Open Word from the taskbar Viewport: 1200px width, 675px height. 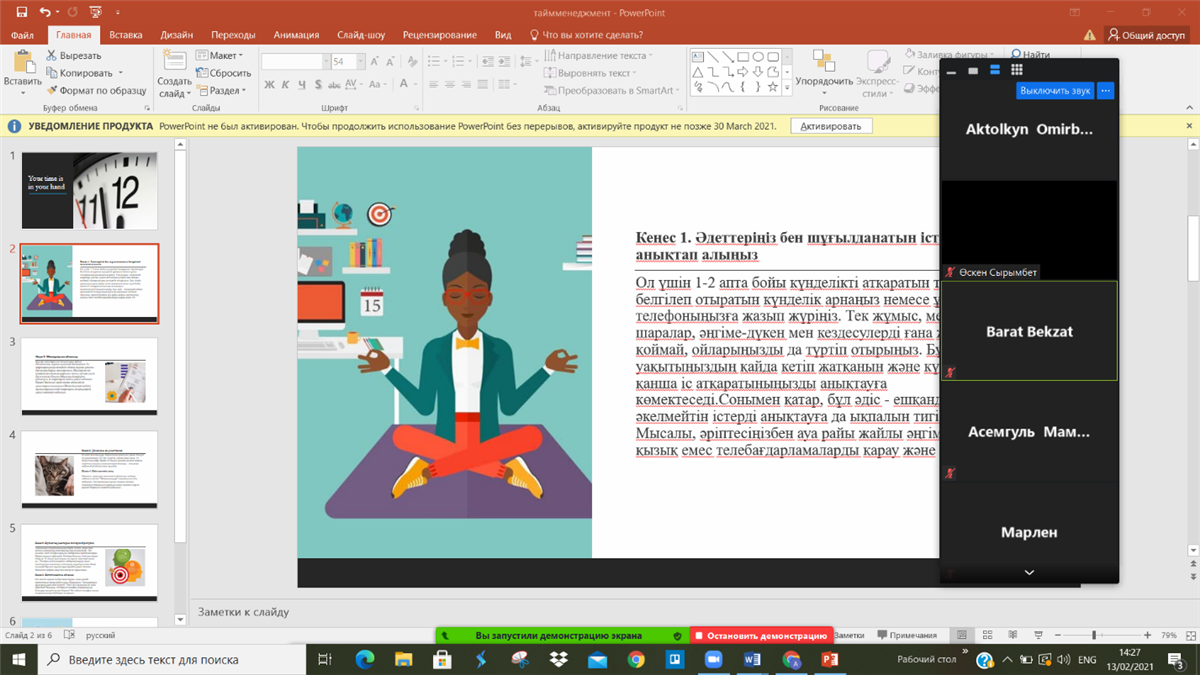coord(753,660)
